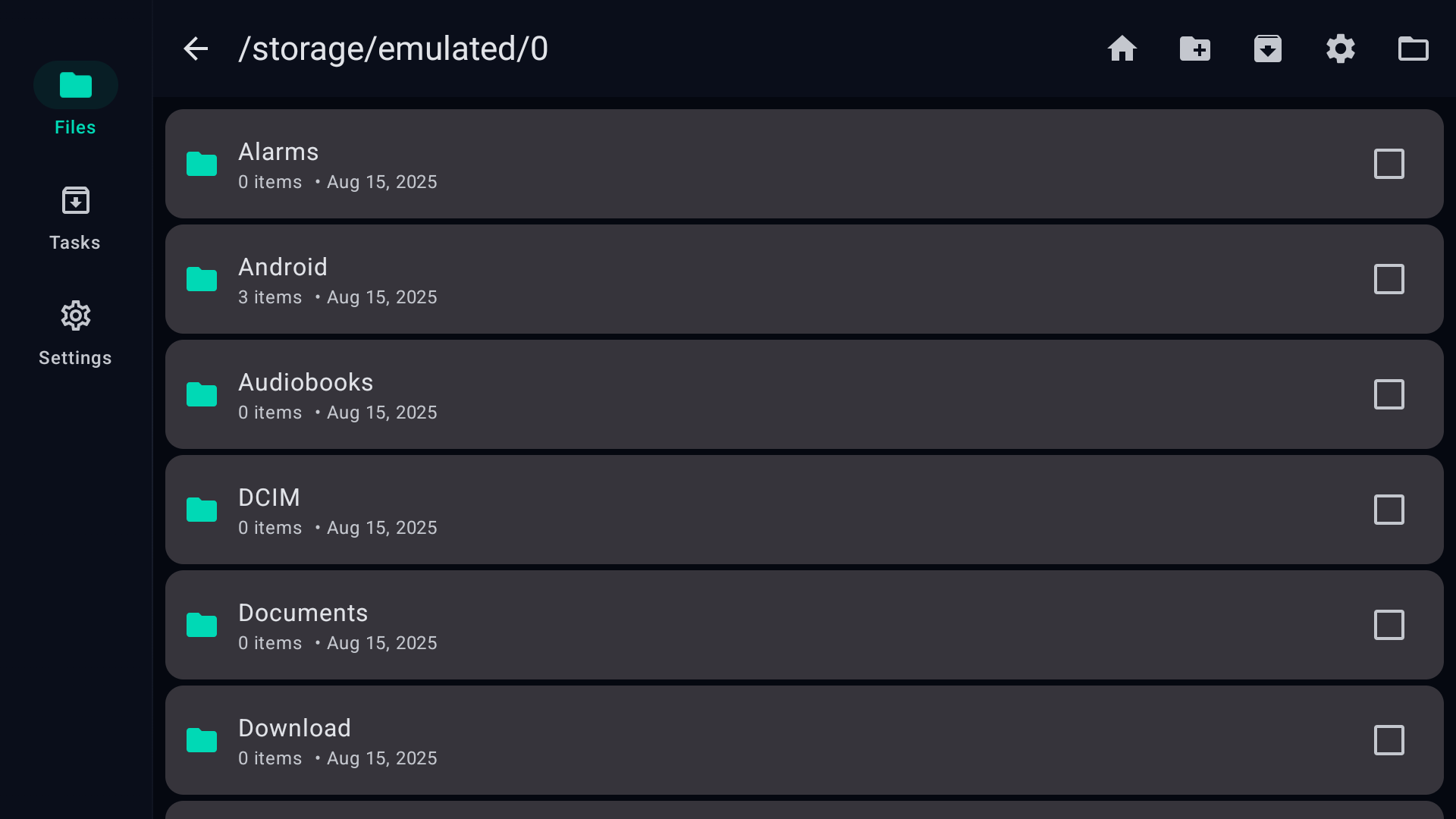This screenshot has height=819, width=1456.
Task: Check the Android folder checkbox
Action: 1389,279
